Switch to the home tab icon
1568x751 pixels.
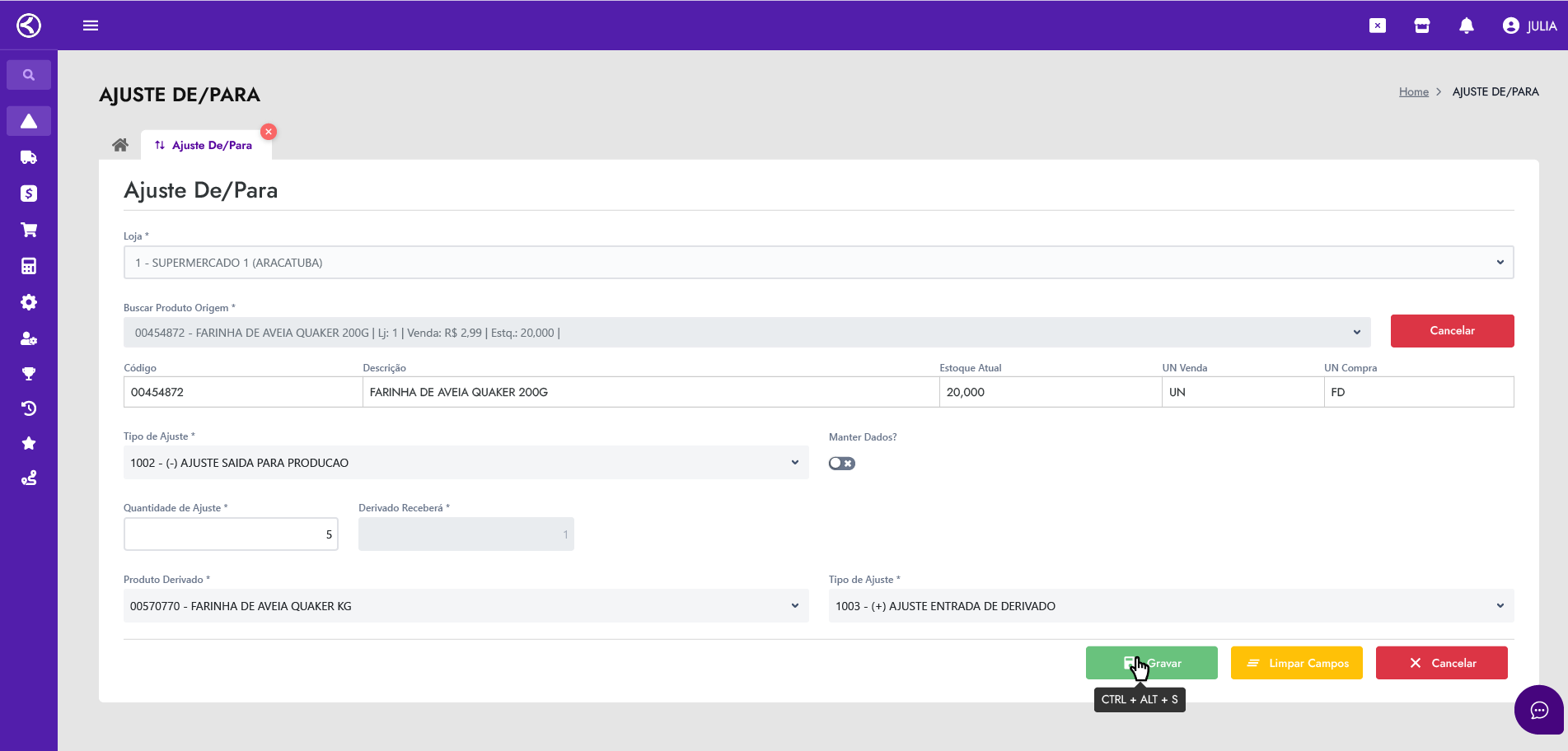pyautogui.click(x=120, y=145)
